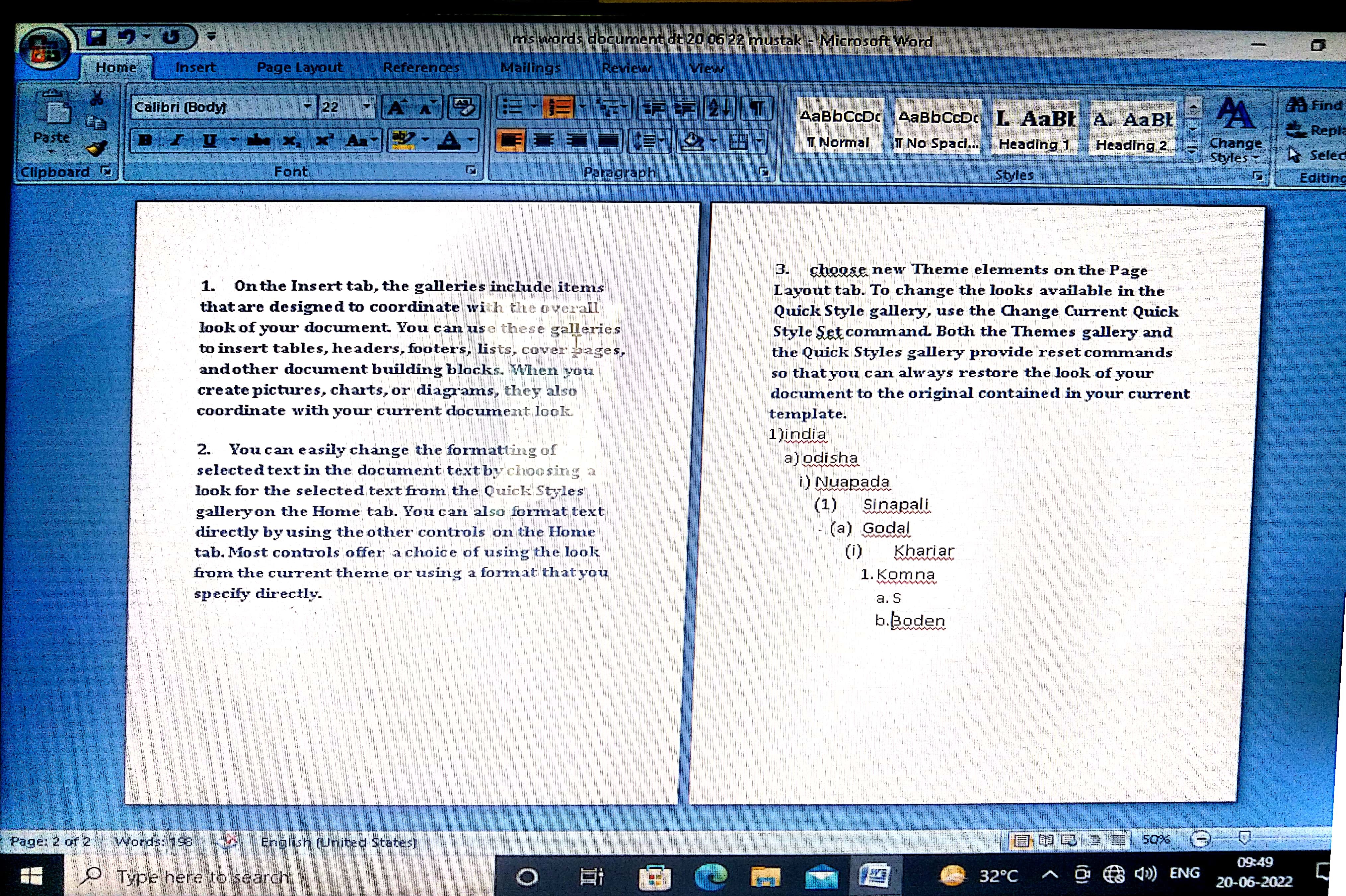Image resolution: width=1346 pixels, height=896 pixels.
Task: Toggle Bold formatting button
Action: [145, 140]
